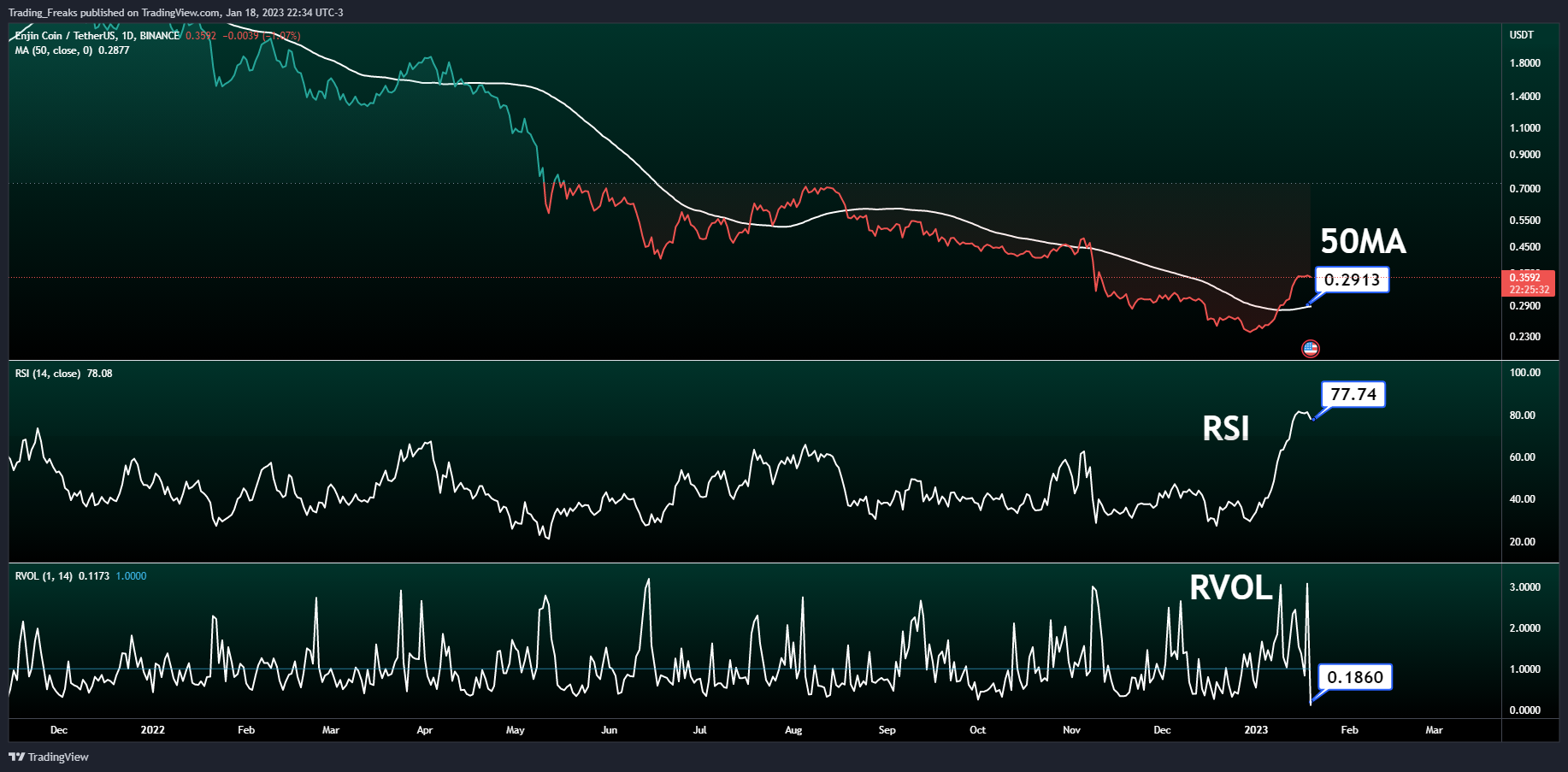Select the 0.1860 callout on the RVOL pane
Viewport: 1568px width, 772px height.
(1355, 677)
